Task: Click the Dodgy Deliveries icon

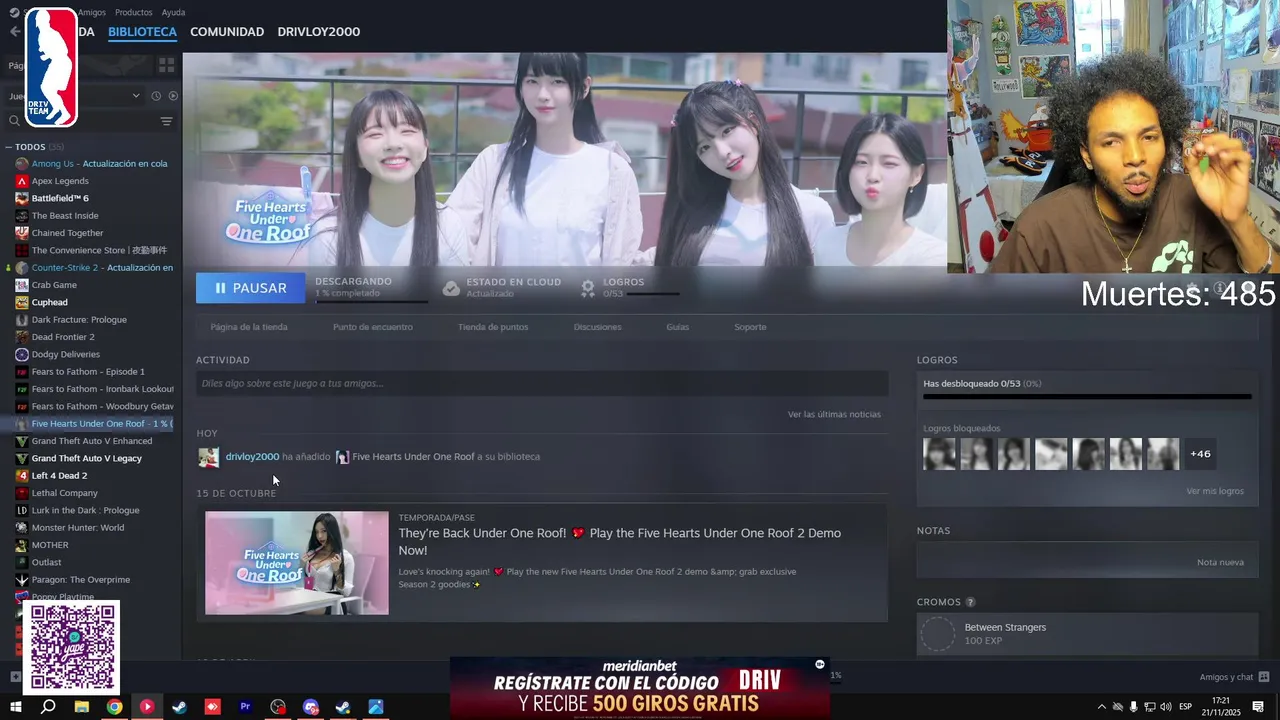Action: coord(22,354)
